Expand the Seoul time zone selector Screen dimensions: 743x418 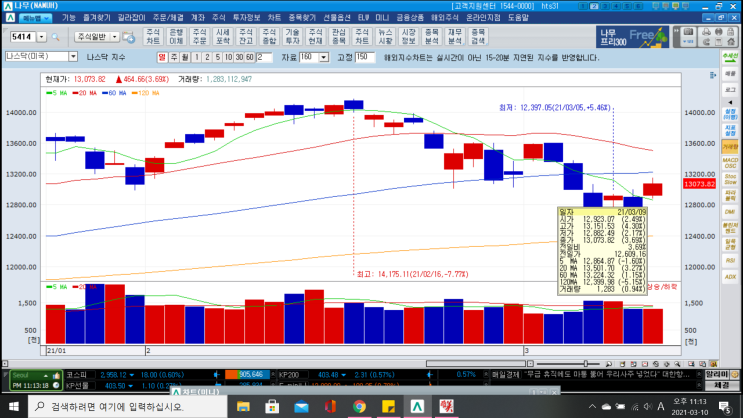45,375
